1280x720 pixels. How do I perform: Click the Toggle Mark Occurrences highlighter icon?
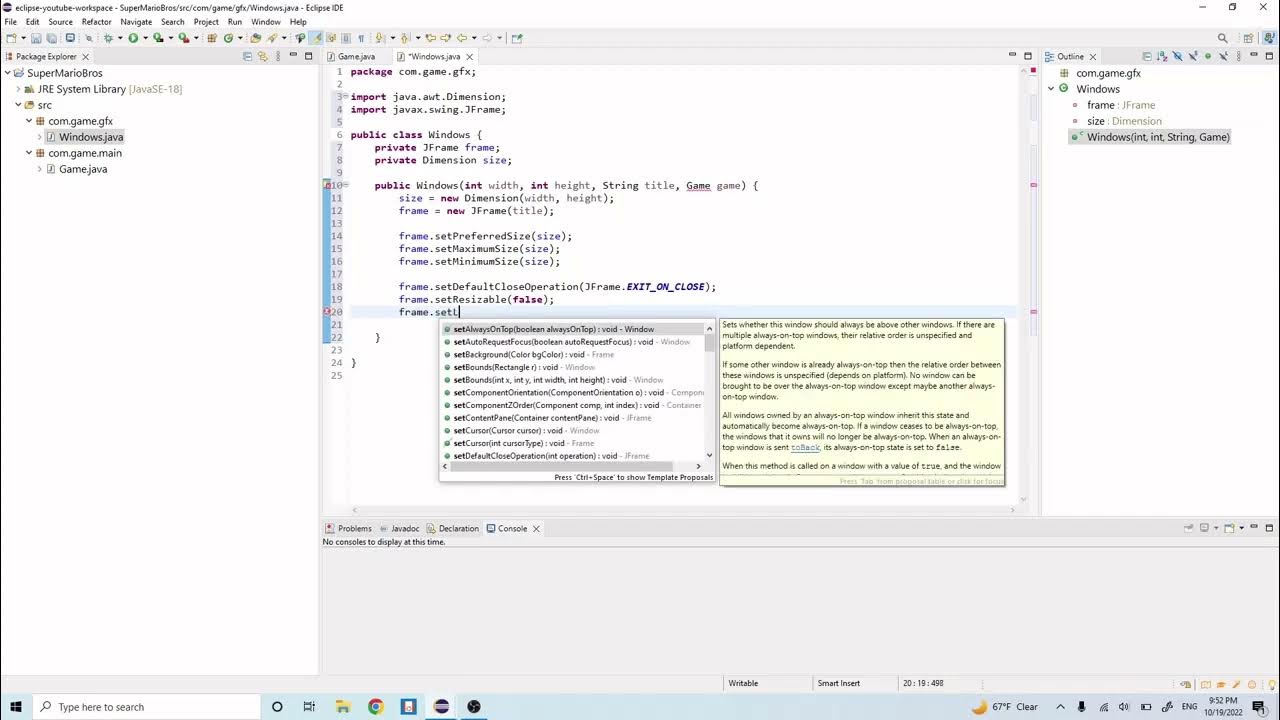314,38
